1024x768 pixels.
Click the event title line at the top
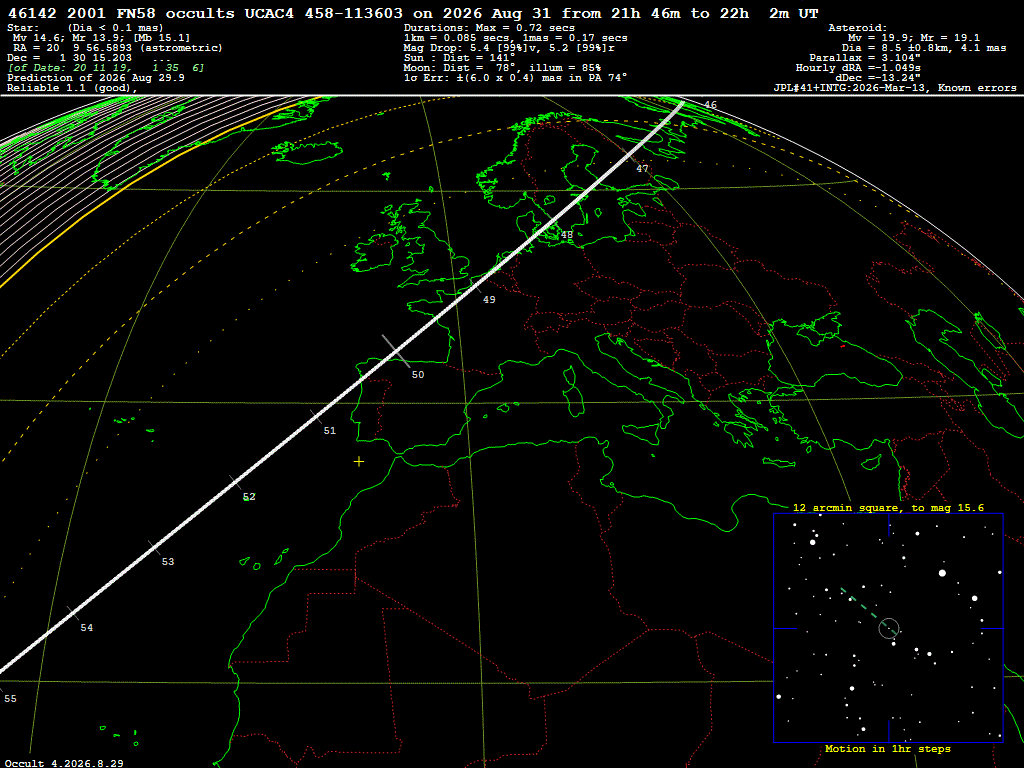[413, 14]
